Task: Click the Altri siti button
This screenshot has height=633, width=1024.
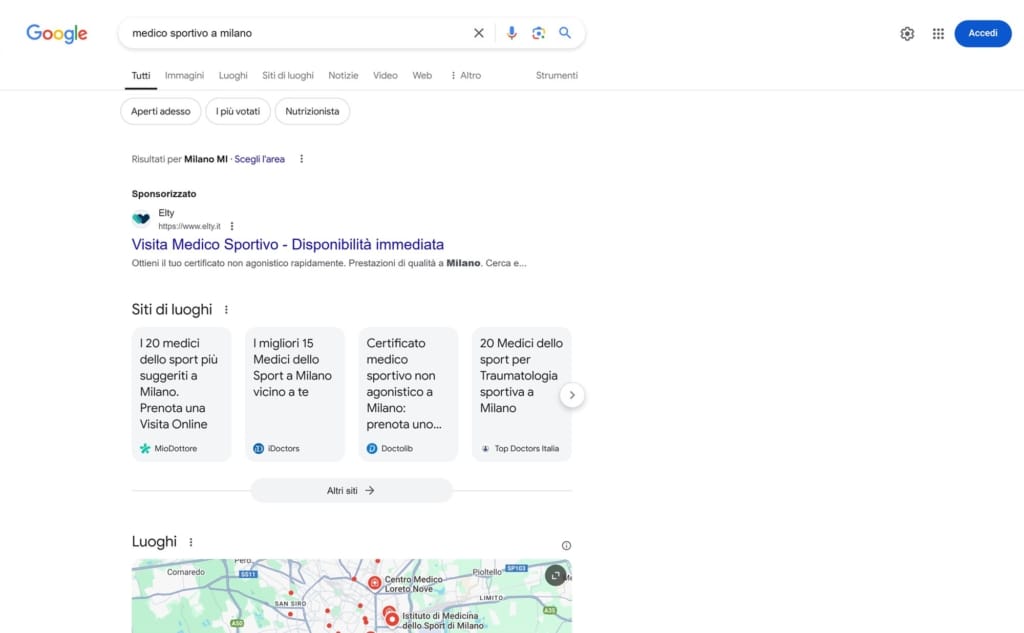Action: (351, 491)
